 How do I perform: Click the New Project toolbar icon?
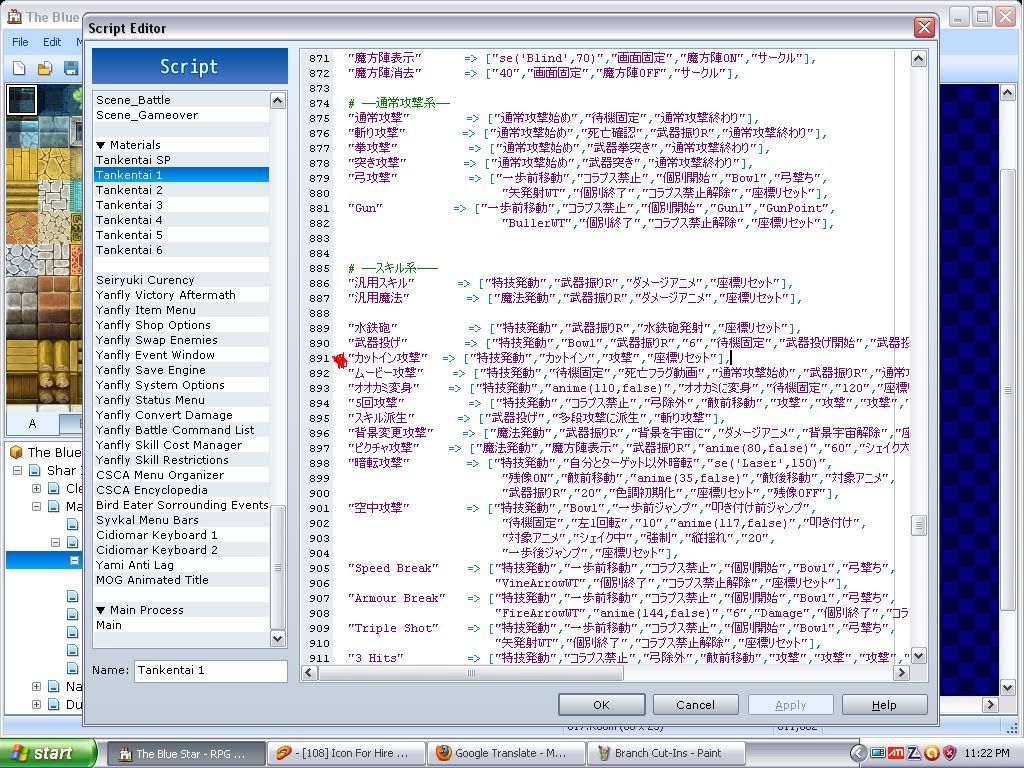tap(19, 68)
